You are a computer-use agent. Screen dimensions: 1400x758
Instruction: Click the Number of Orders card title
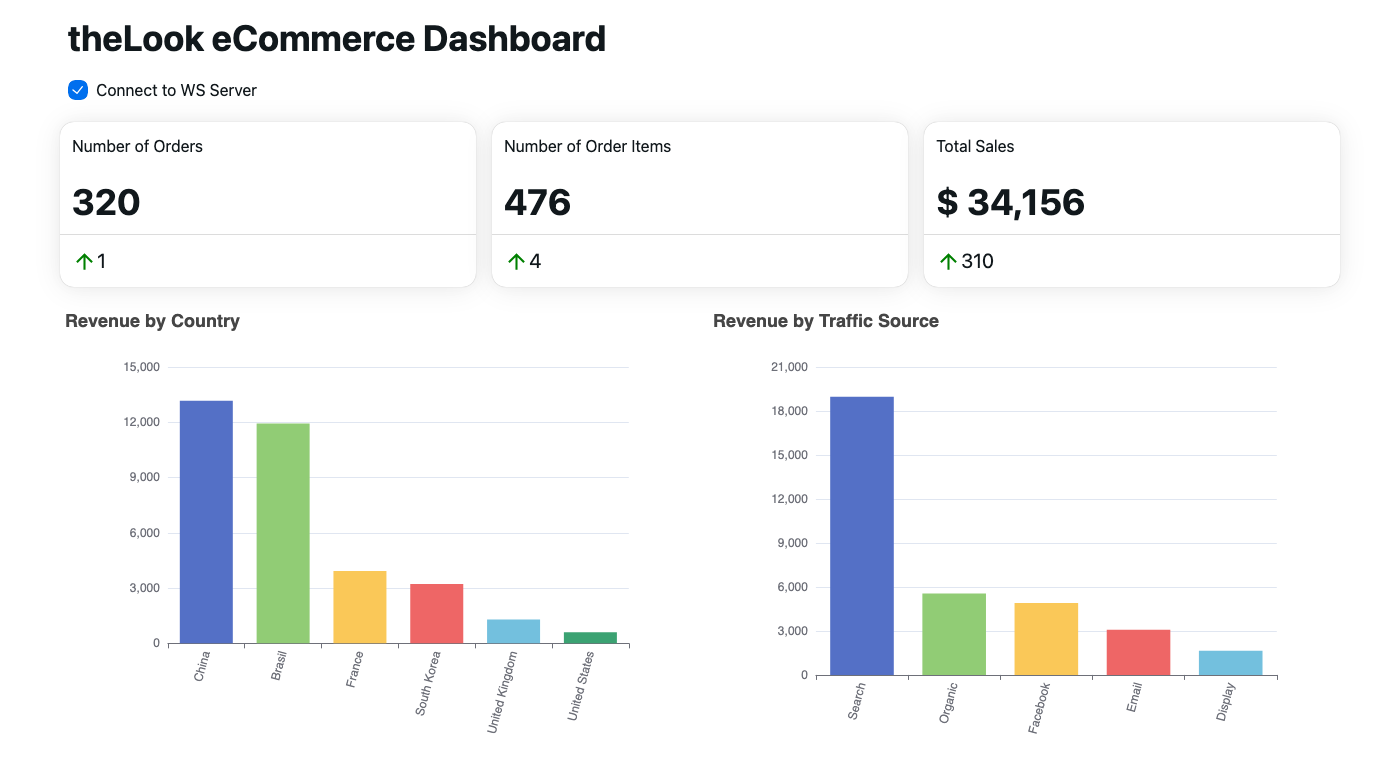tap(137, 146)
